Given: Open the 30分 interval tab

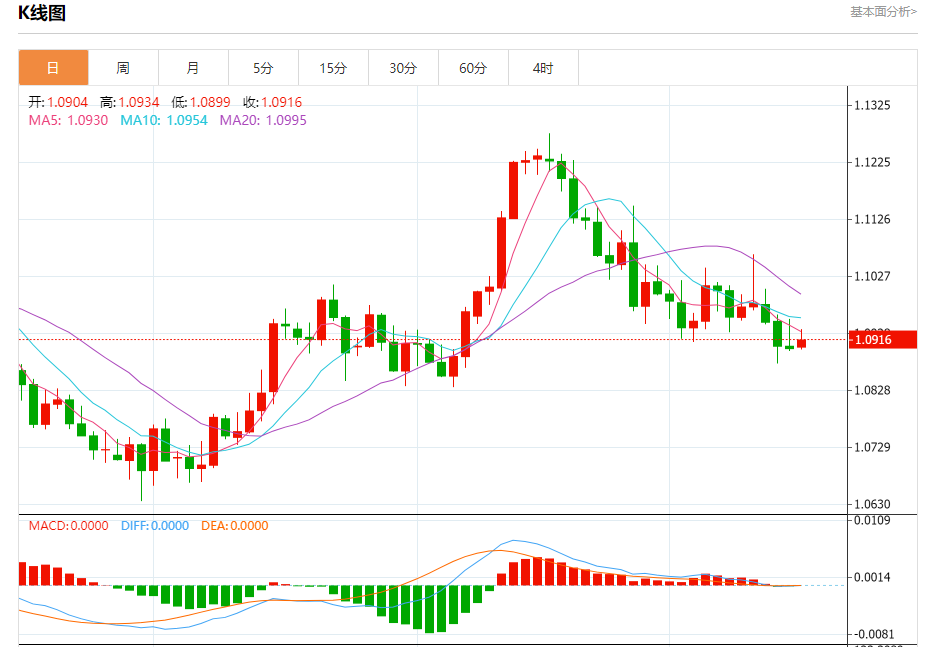Looking at the screenshot, I should [403, 68].
